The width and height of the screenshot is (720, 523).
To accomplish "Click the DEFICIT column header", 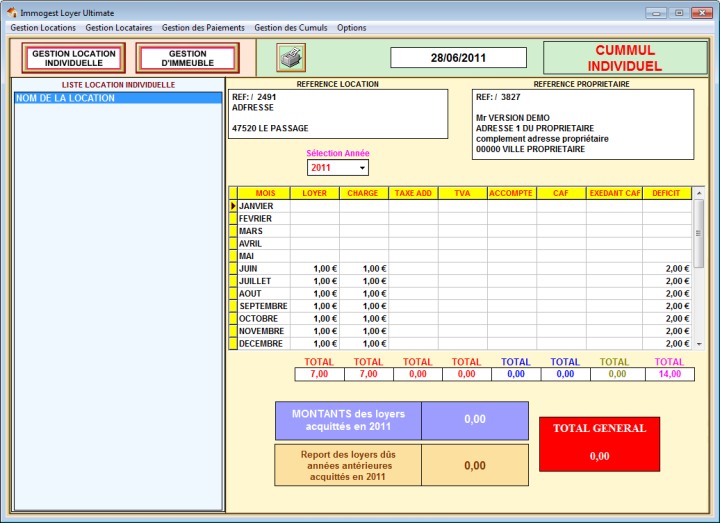I will [666, 193].
